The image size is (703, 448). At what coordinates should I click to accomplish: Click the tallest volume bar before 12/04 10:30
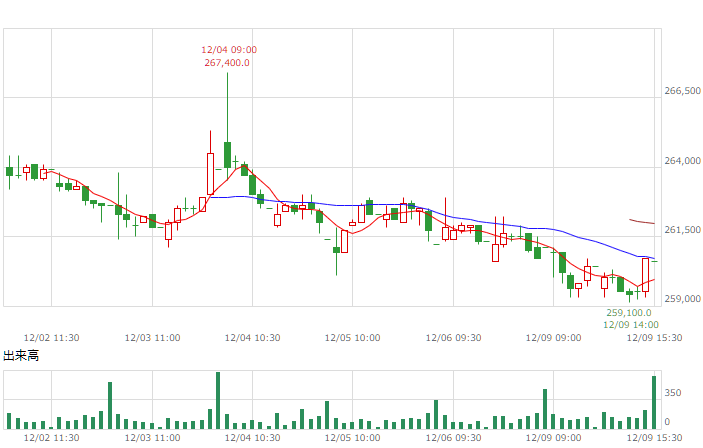(x=218, y=400)
